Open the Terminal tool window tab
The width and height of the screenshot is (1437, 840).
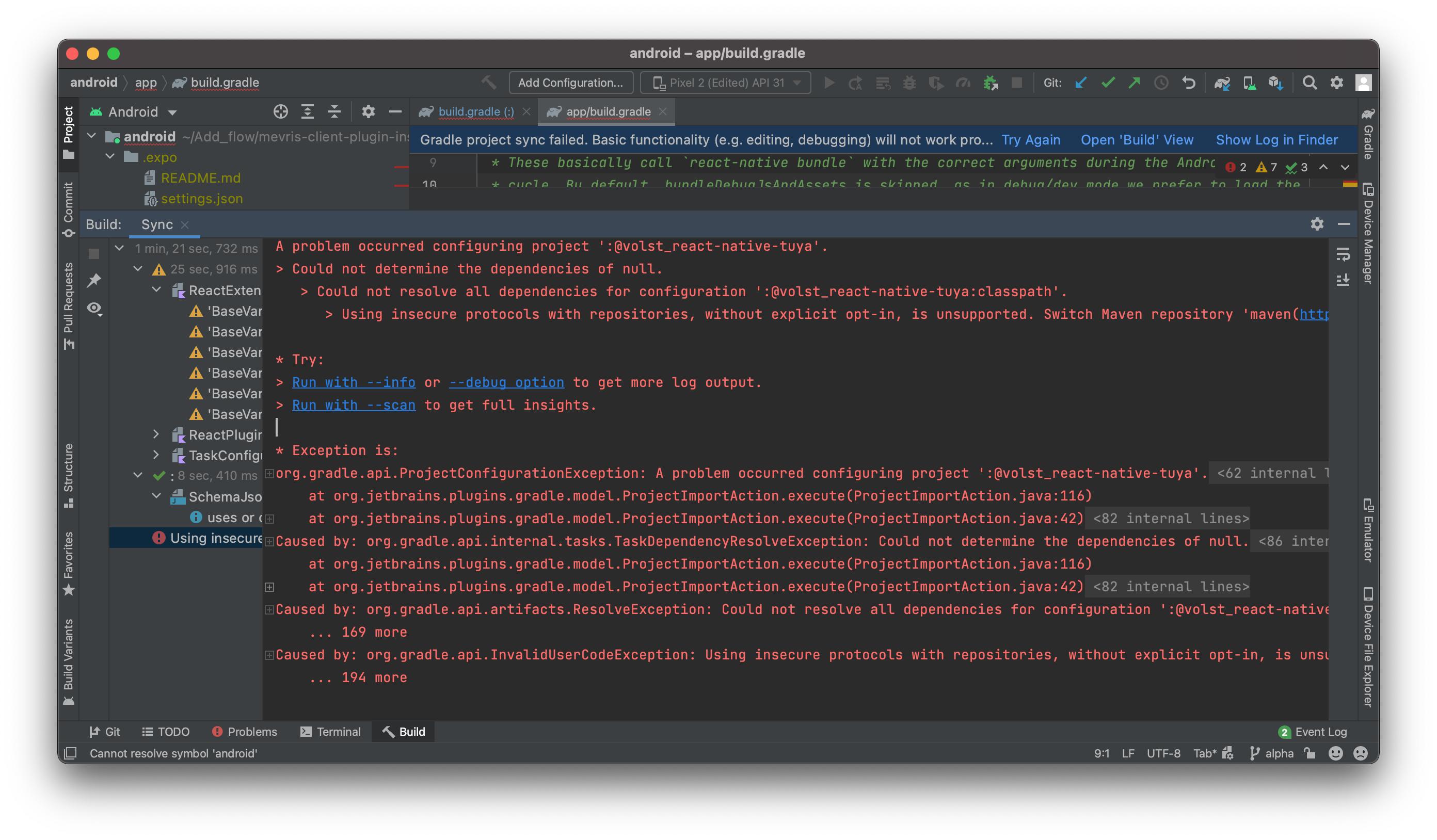click(331, 732)
